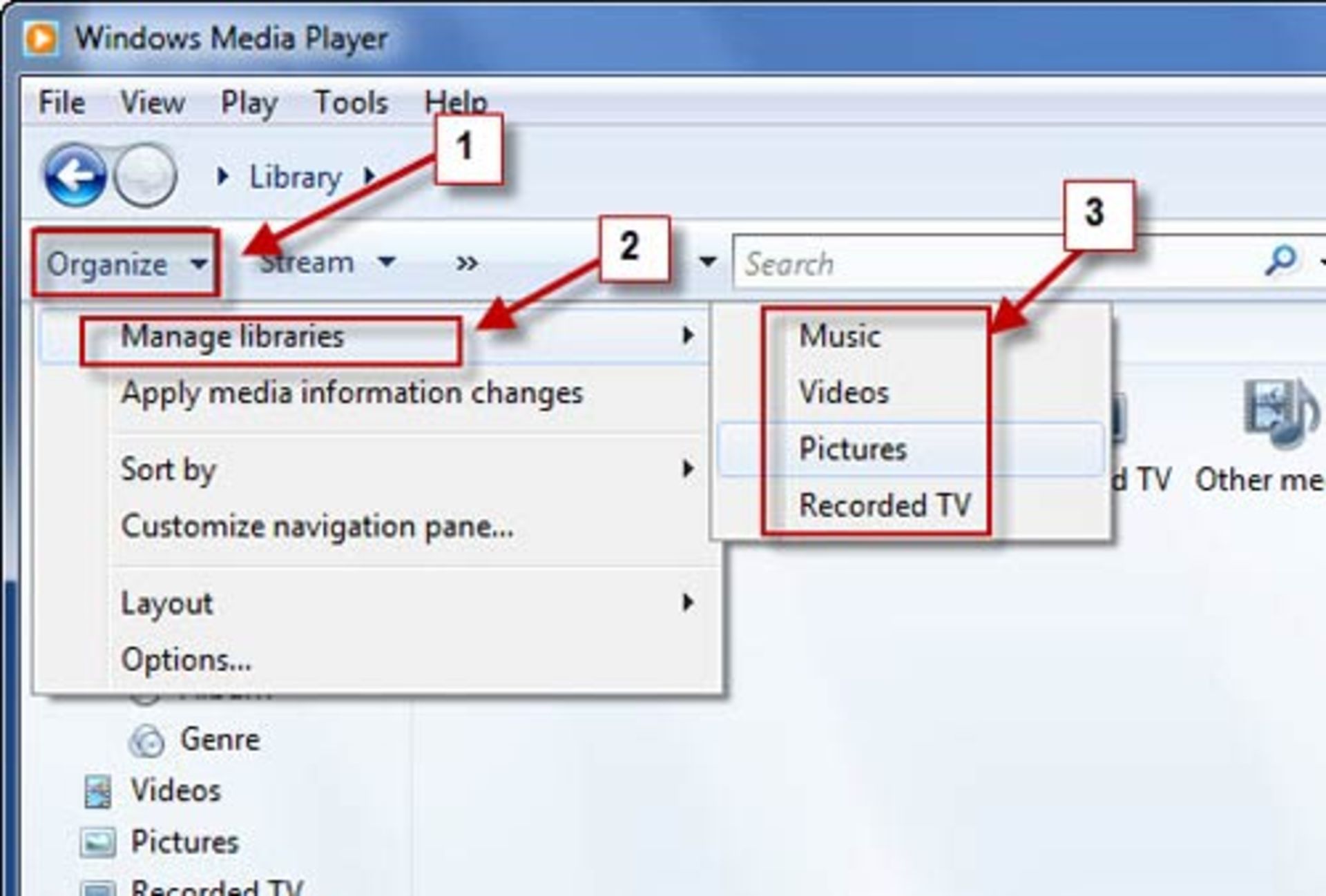
Task: Click Customize navigation pane
Action: [316, 527]
